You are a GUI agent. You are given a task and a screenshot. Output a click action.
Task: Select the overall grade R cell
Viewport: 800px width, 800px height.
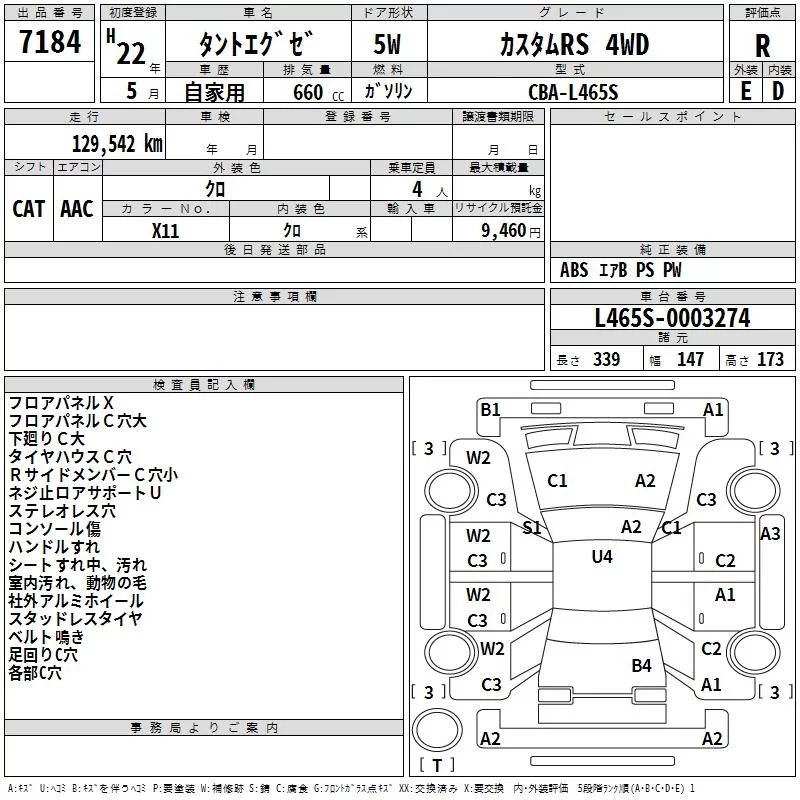click(762, 45)
